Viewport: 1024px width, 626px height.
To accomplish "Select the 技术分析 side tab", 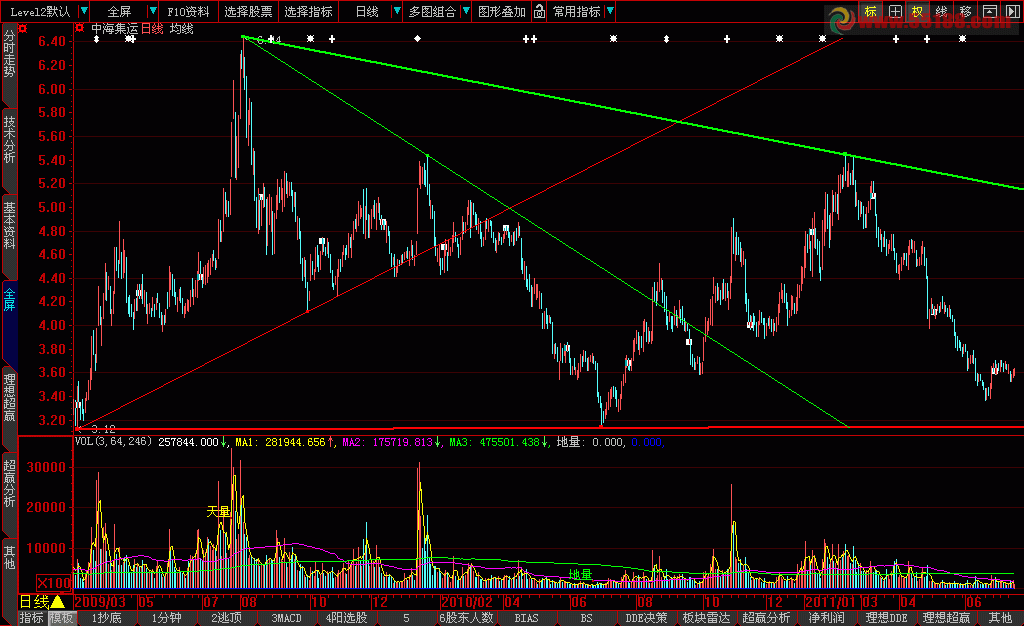I will click(x=9, y=140).
